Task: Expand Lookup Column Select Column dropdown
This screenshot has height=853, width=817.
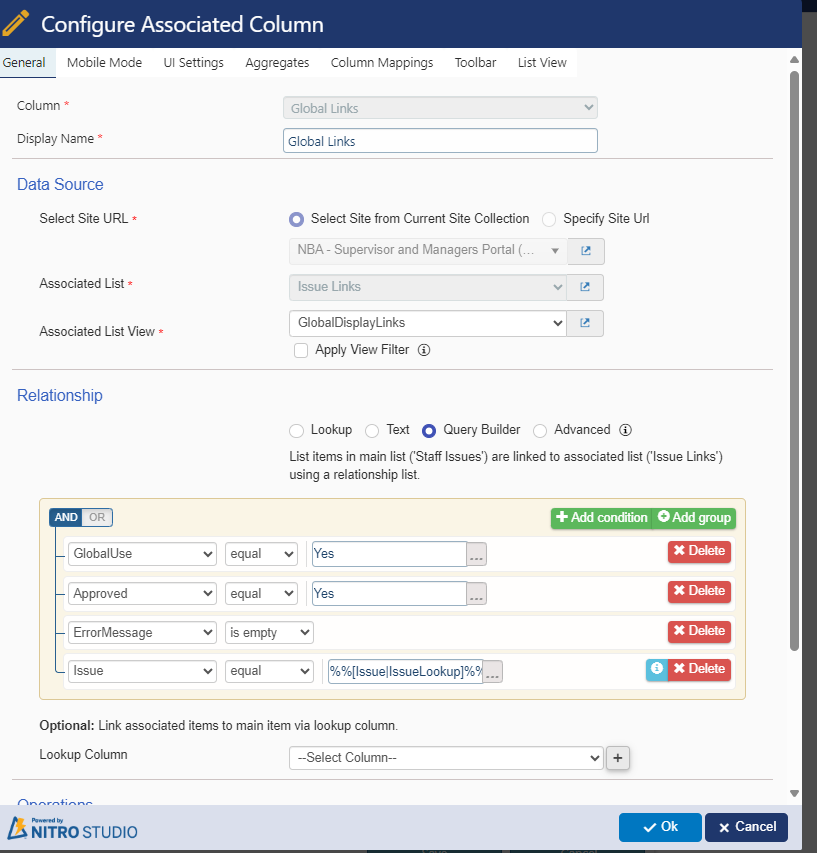Action: (x=446, y=758)
